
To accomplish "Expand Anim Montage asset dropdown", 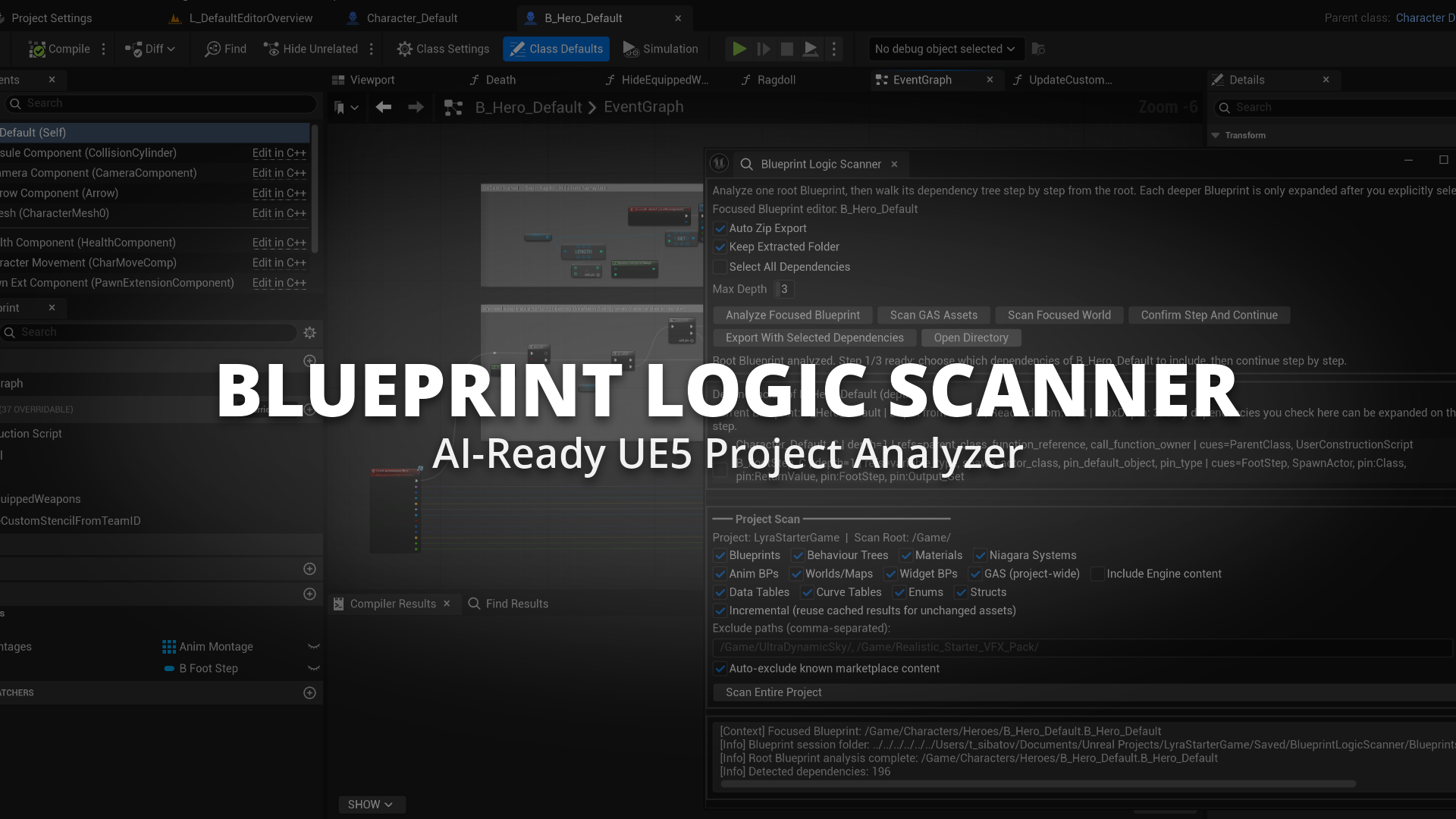I will pos(313,647).
